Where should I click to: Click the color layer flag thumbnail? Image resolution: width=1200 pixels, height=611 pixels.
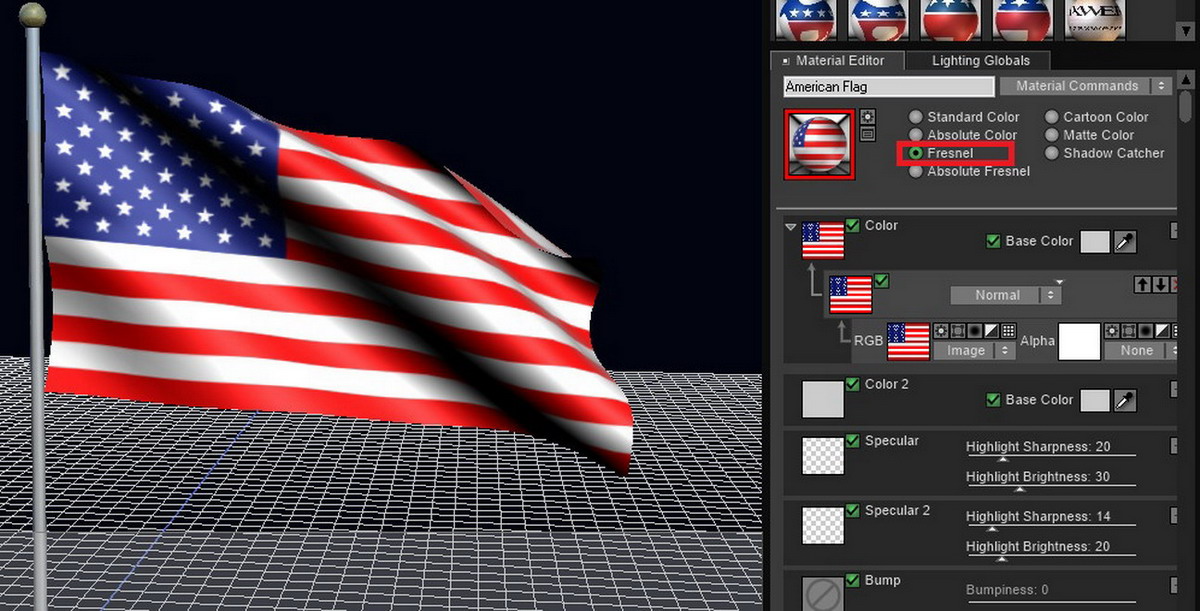(x=851, y=295)
